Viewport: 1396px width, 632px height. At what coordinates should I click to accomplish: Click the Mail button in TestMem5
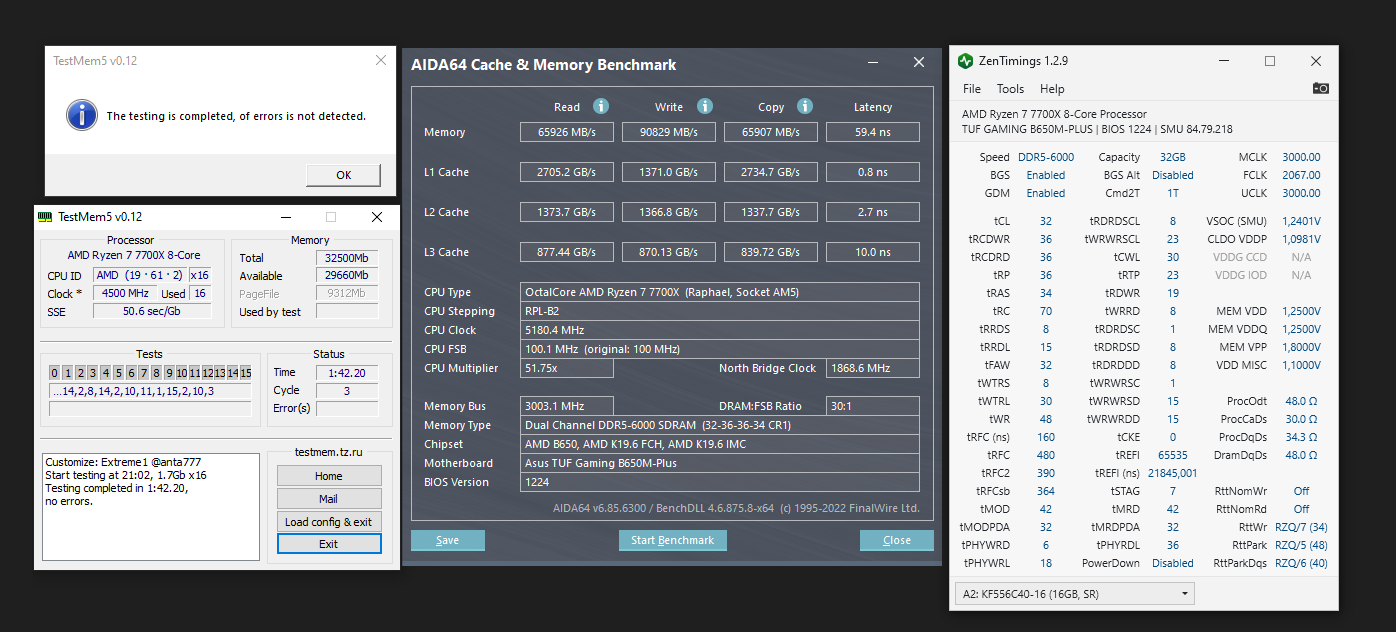(329, 499)
